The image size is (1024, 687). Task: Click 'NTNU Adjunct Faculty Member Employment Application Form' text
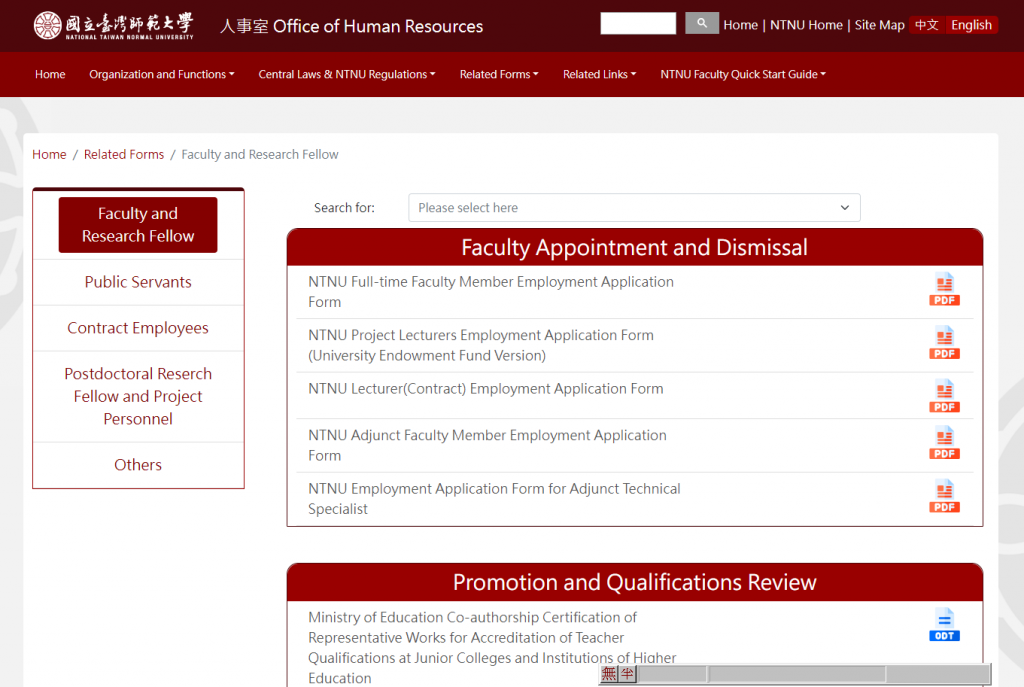487,445
